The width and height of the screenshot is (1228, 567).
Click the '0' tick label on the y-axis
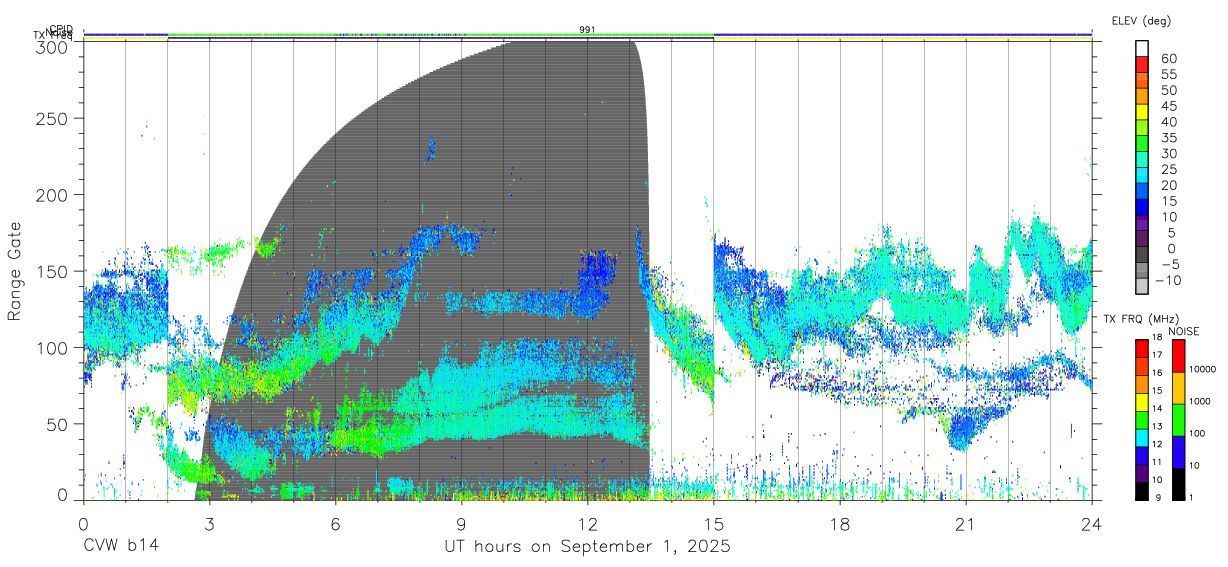coord(63,494)
